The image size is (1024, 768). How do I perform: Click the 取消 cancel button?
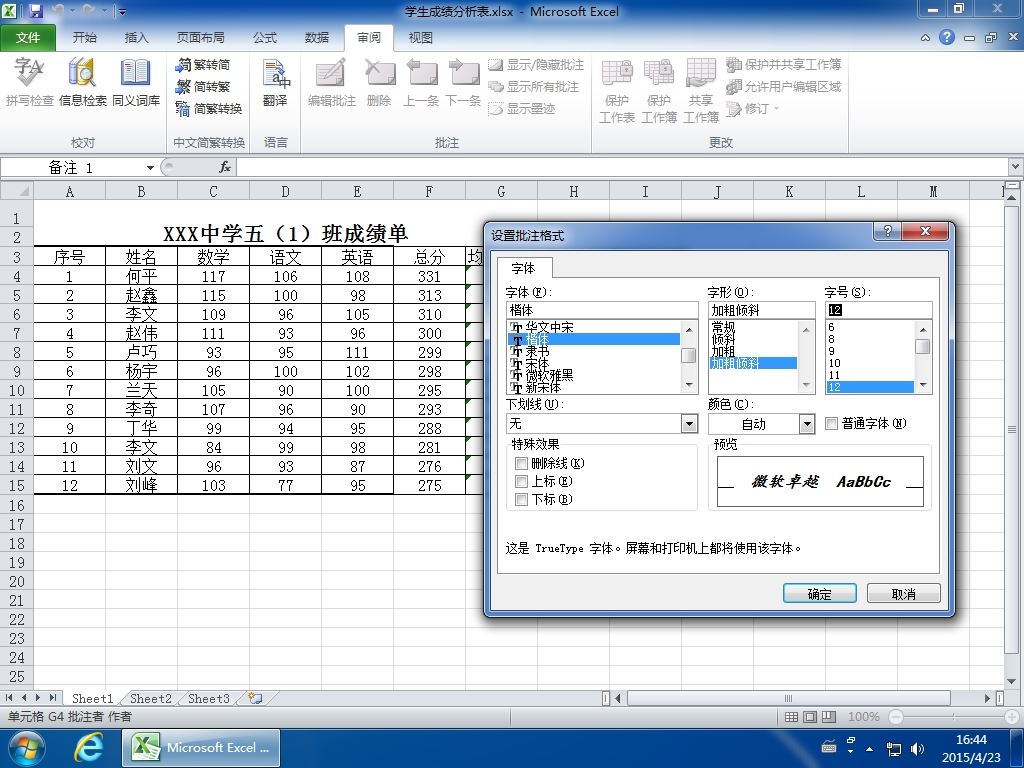pyautogui.click(x=903, y=594)
